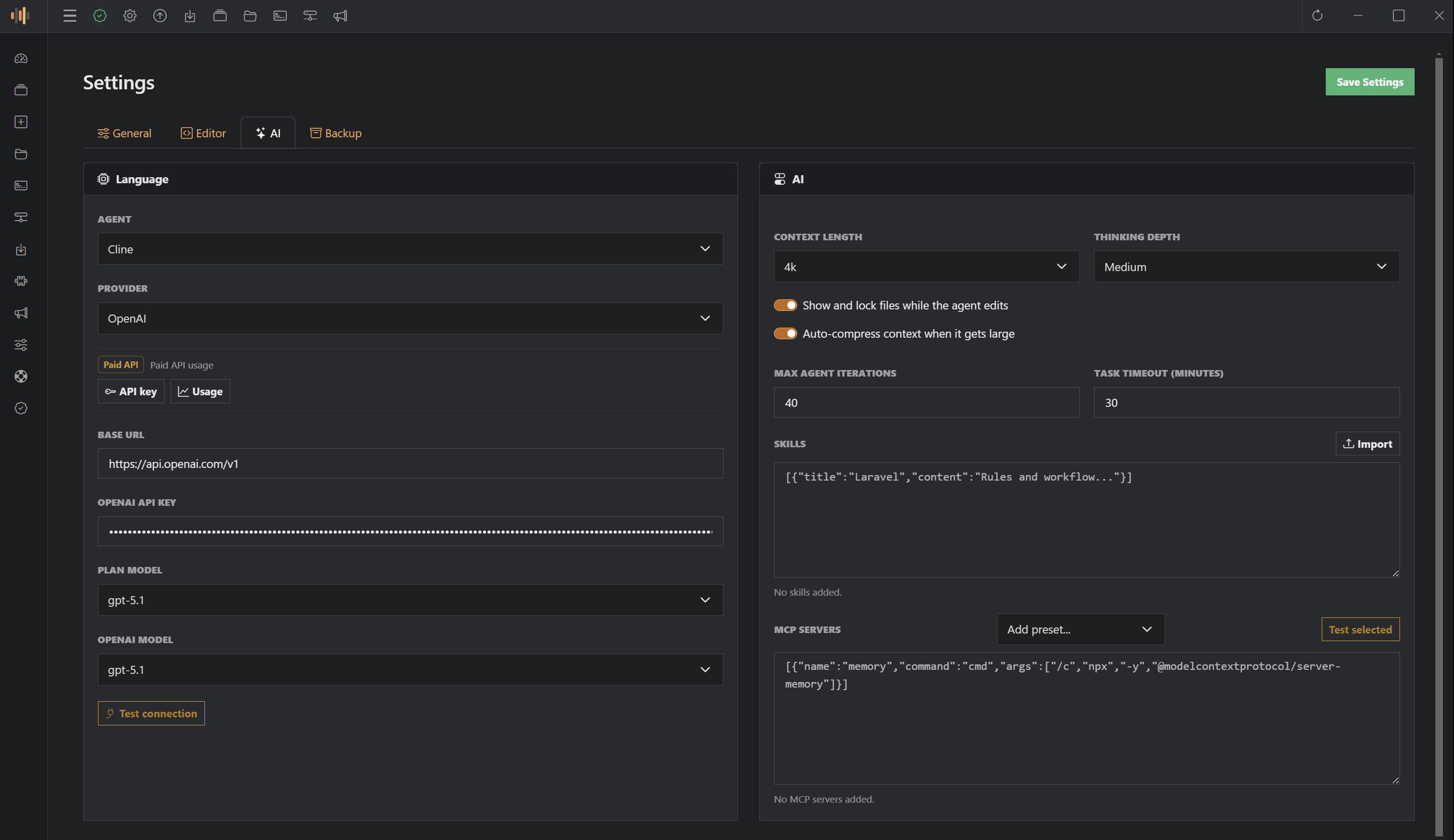
Task: Expand the OpenAI Model dropdown
Action: pos(410,669)
